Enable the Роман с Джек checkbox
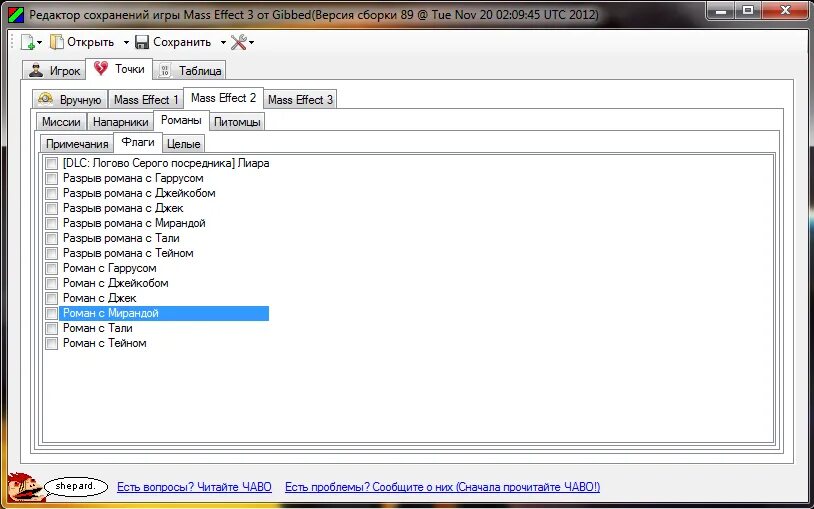The image size is (814, 509). point(51,299)
